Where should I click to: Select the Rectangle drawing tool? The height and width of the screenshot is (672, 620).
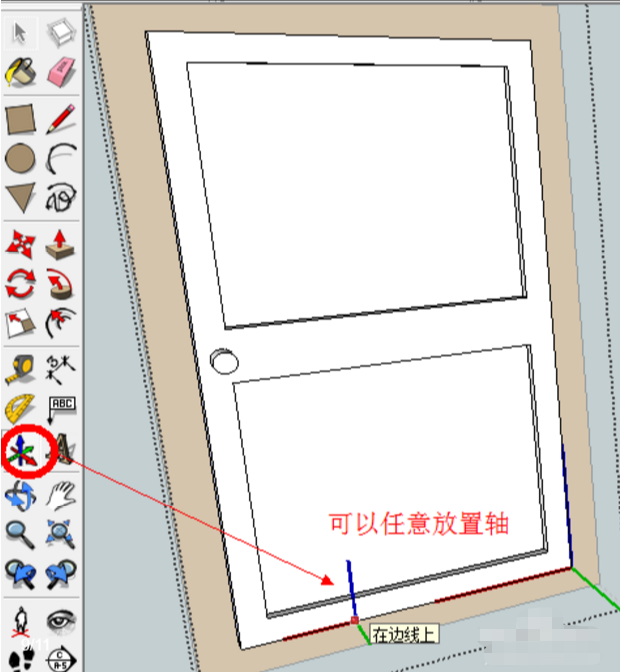click(x=20, y=119)
